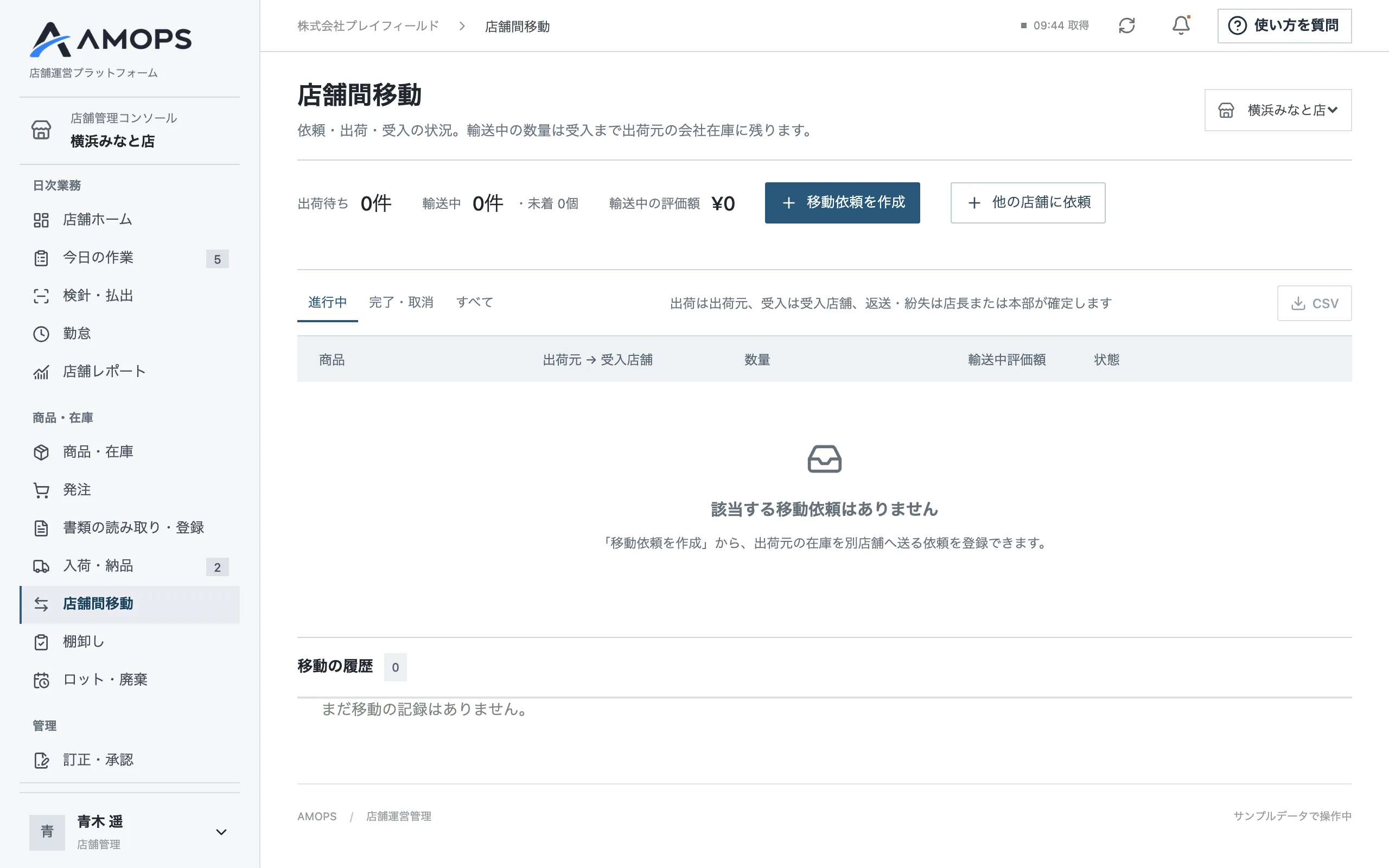This screenshot has height=868, width=1389.
Task: Click the 数量 column header
Action: pyautogui.click(x=757, y=360)
